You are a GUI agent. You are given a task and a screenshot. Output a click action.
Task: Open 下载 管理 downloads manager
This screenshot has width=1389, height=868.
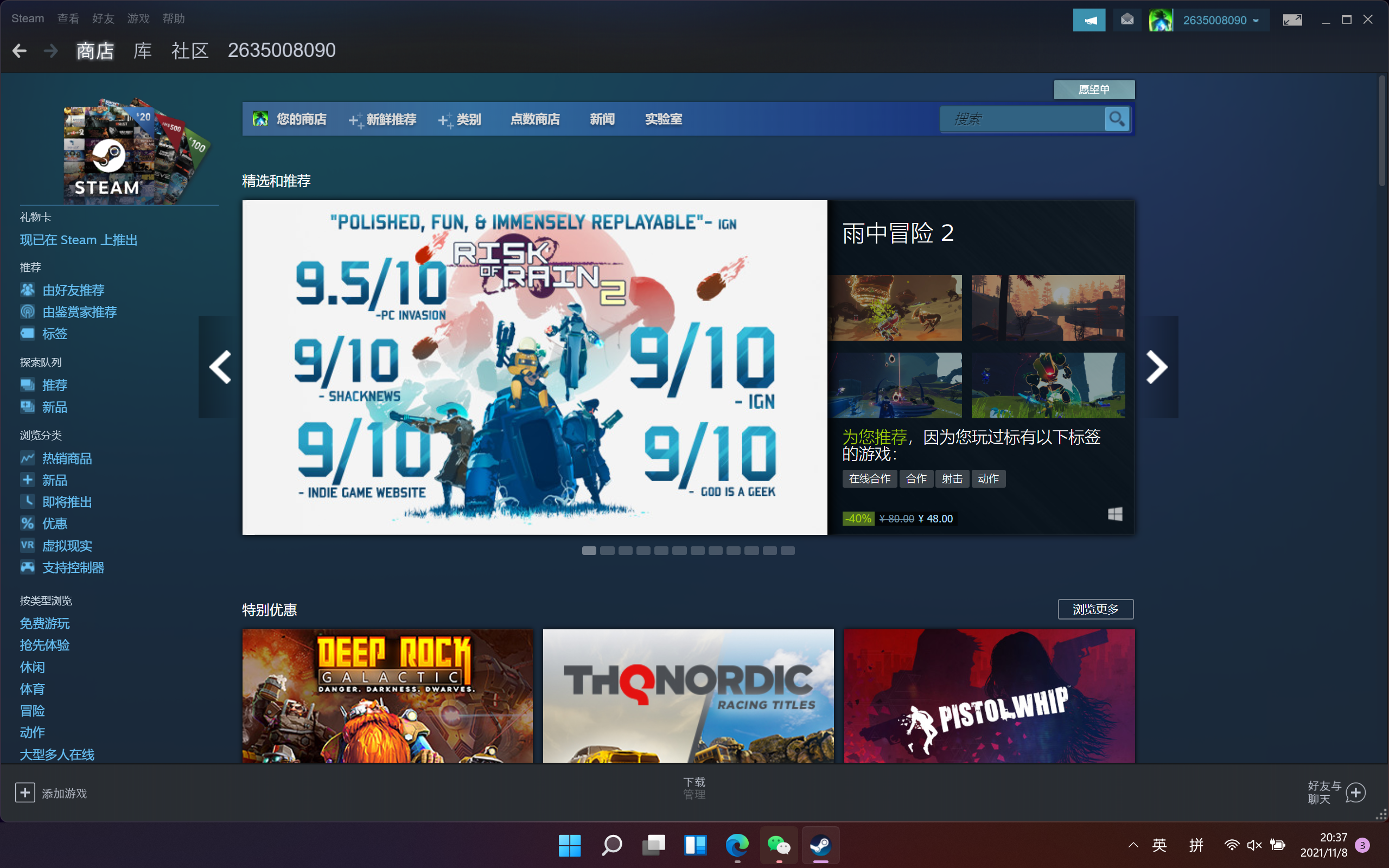click(694, 788)
